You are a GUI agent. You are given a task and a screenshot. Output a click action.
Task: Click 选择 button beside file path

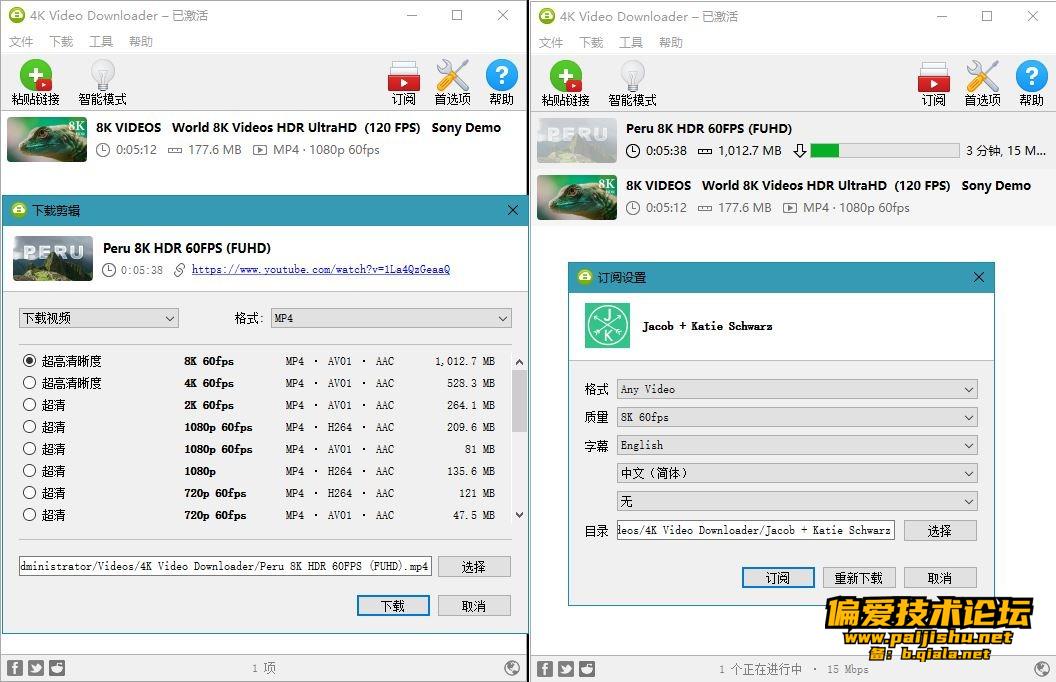pos(474,567)
